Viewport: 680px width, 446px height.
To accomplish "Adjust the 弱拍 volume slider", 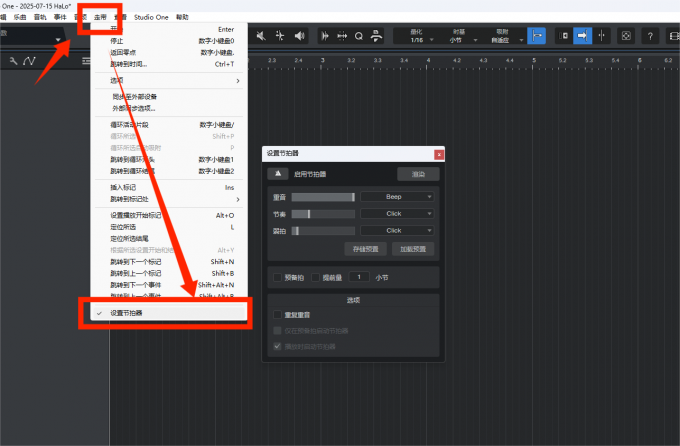I will [323, 231].
